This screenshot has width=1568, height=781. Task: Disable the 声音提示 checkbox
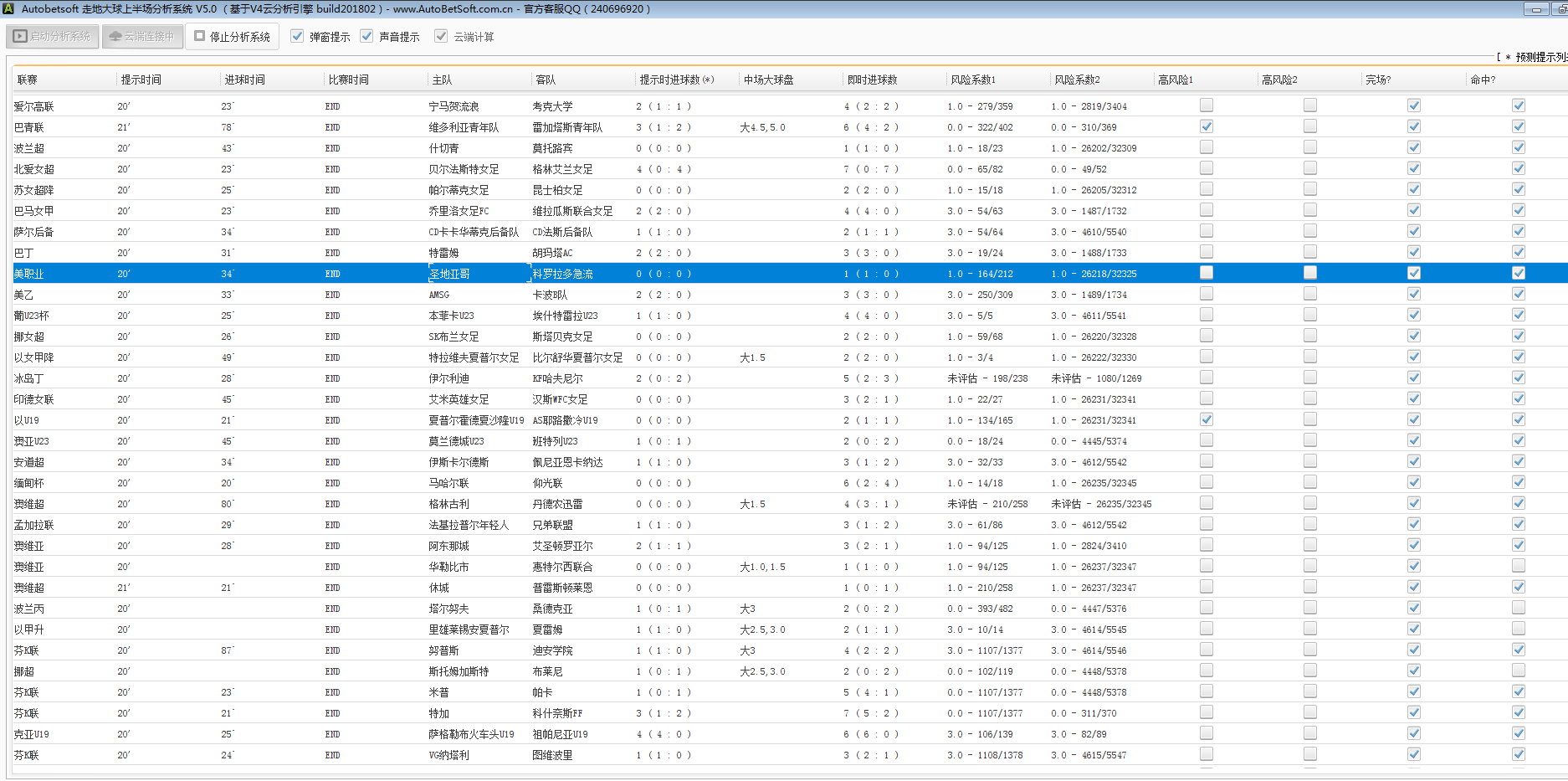point(366,36)
